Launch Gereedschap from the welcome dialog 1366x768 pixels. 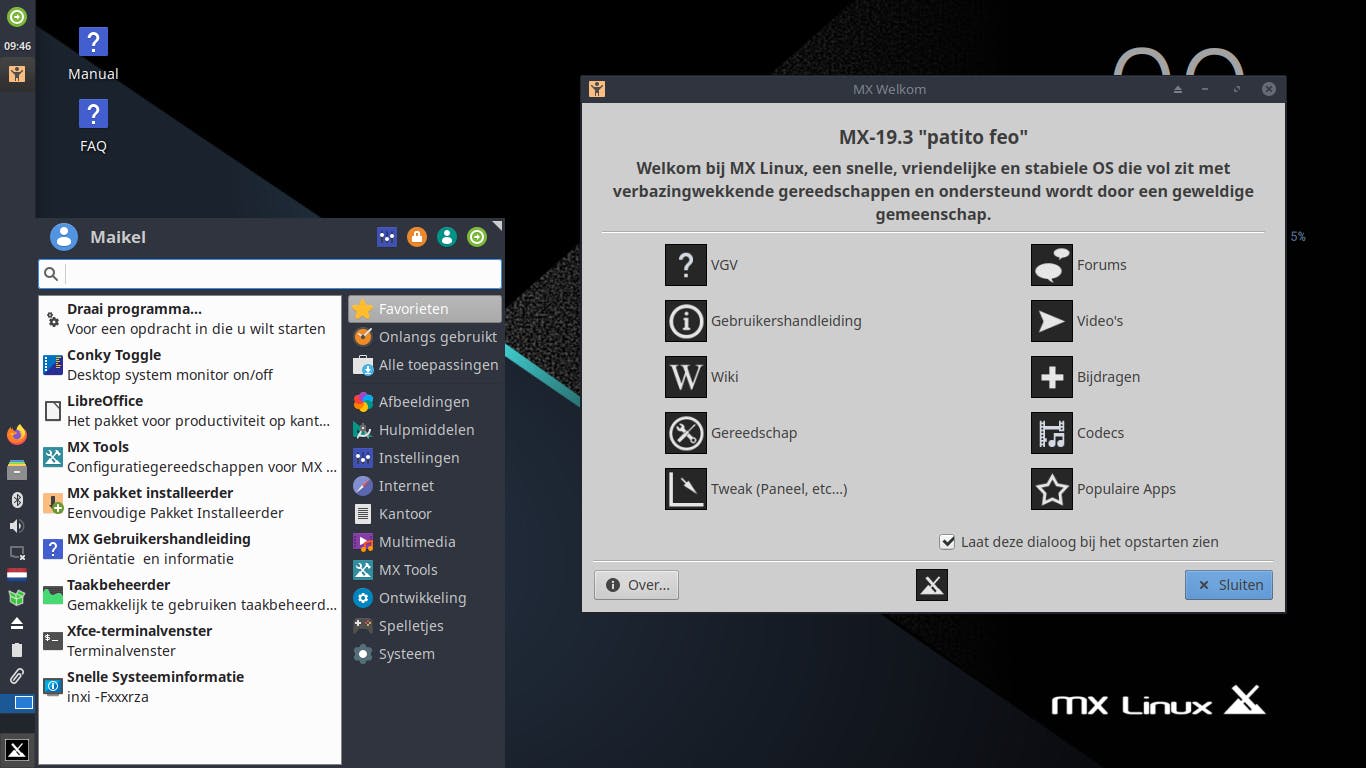[731, 433]
